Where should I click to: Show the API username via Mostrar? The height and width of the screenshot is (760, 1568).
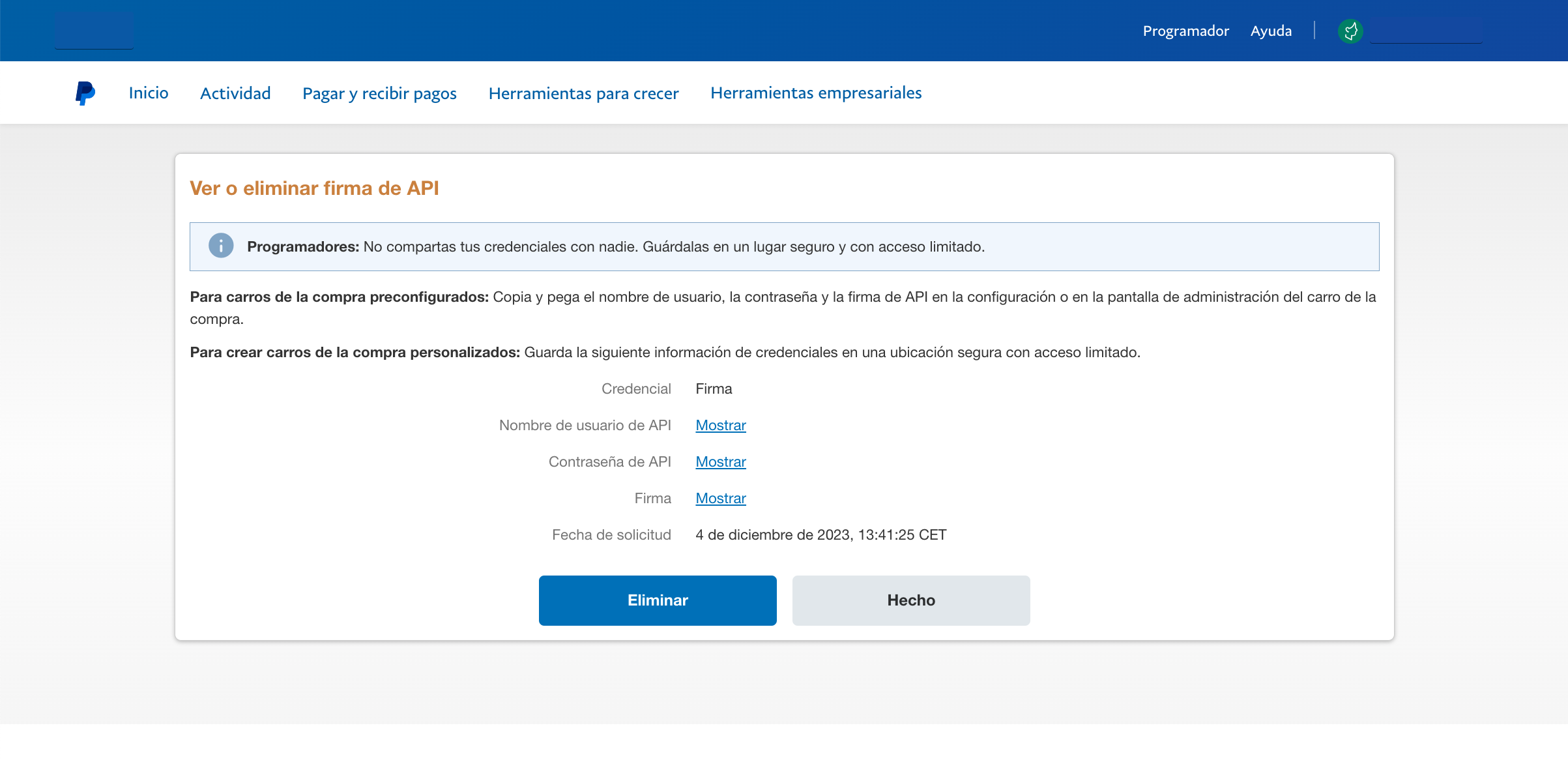(x=720, y=425)
